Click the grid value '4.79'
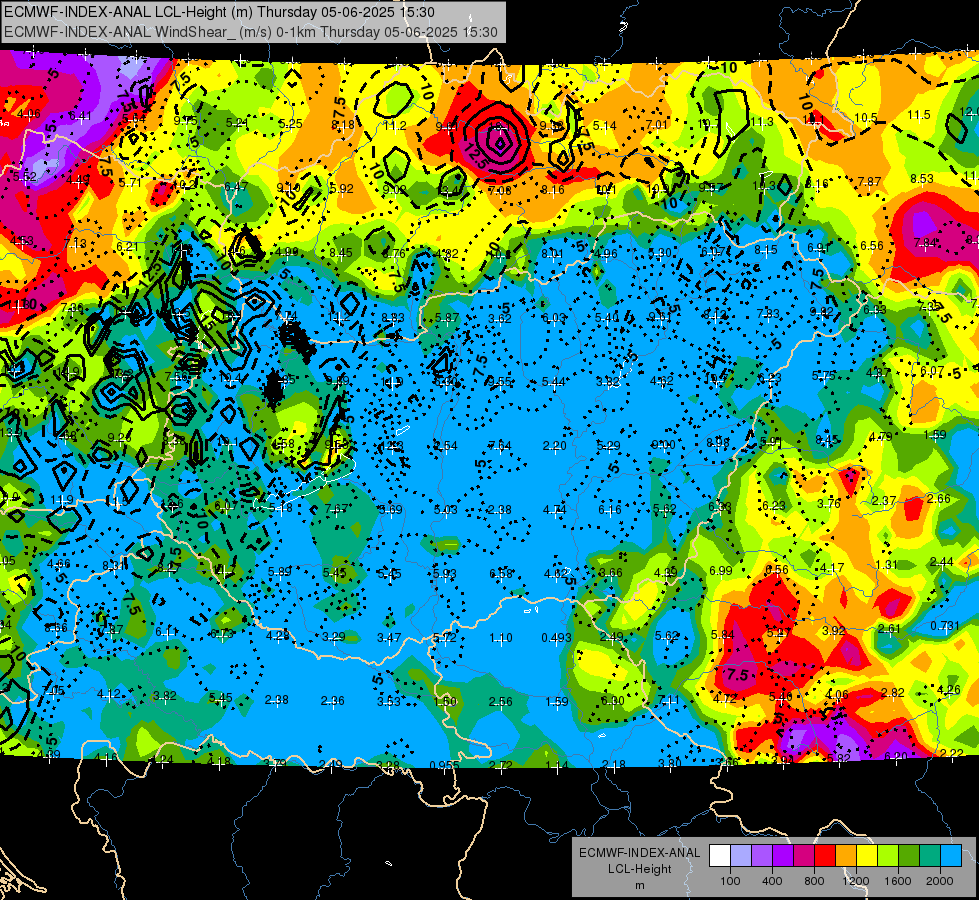The image size is (979, 900). [x=880, y=437]
